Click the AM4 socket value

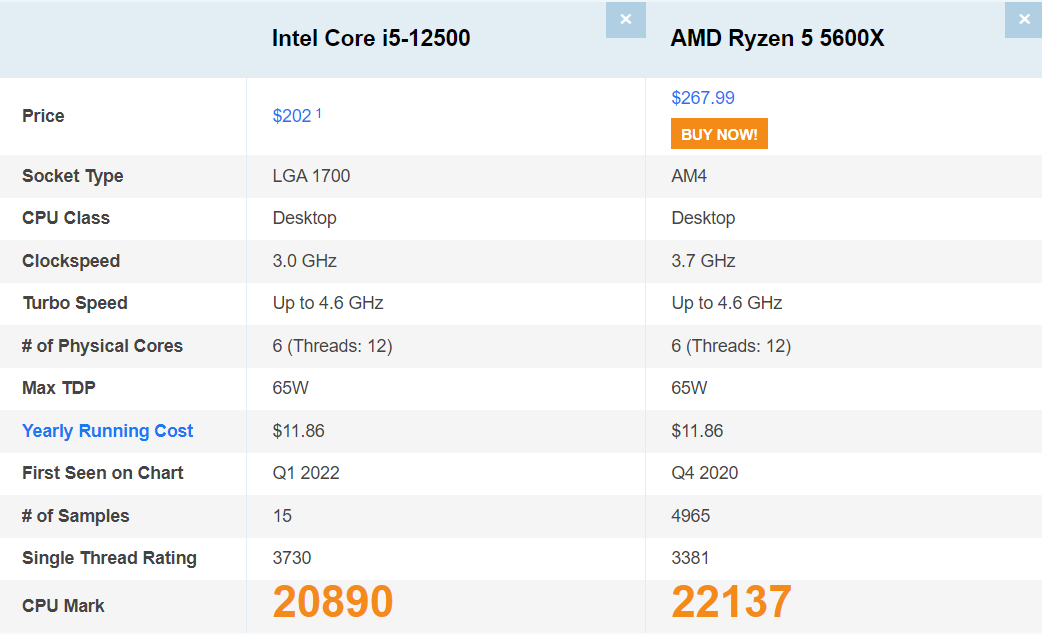point(689,176)
